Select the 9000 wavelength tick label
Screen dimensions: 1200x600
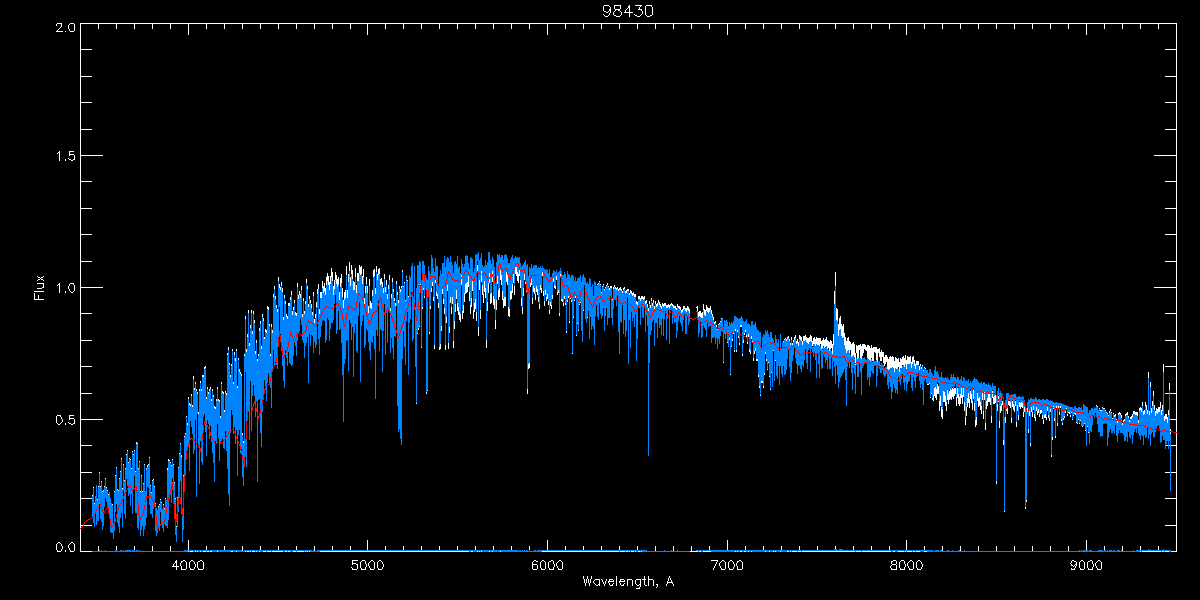[x=1087, y=563]
